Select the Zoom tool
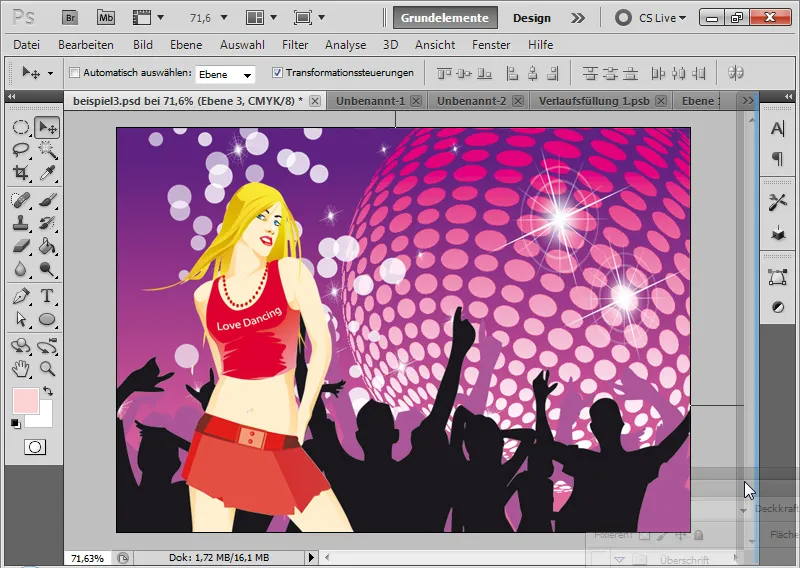Screen dimensions: 800x568 click(47, 368)
